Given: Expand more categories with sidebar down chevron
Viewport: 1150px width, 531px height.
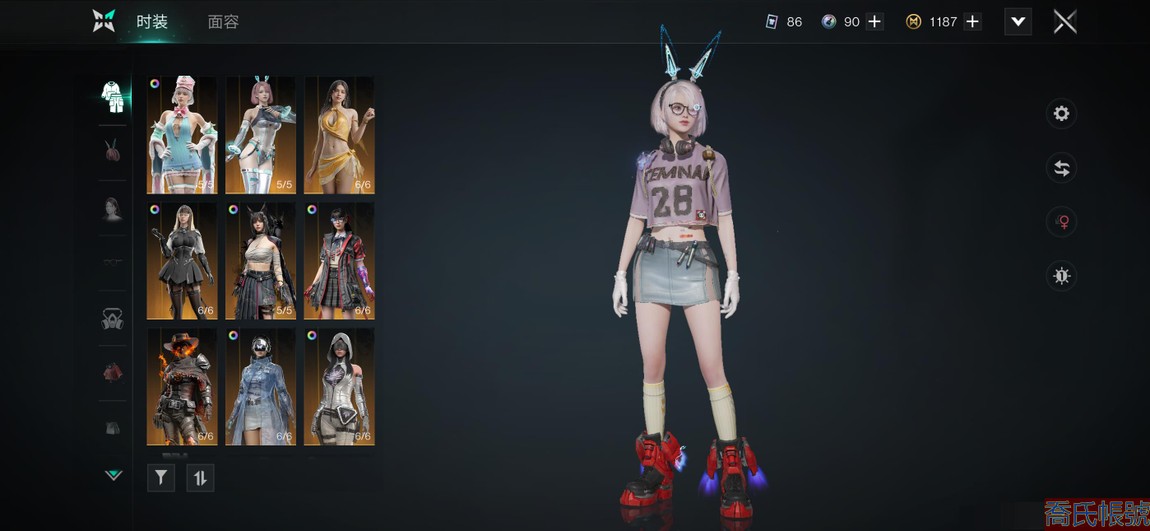Looking at the screenshot, I should tap(113, 475).
